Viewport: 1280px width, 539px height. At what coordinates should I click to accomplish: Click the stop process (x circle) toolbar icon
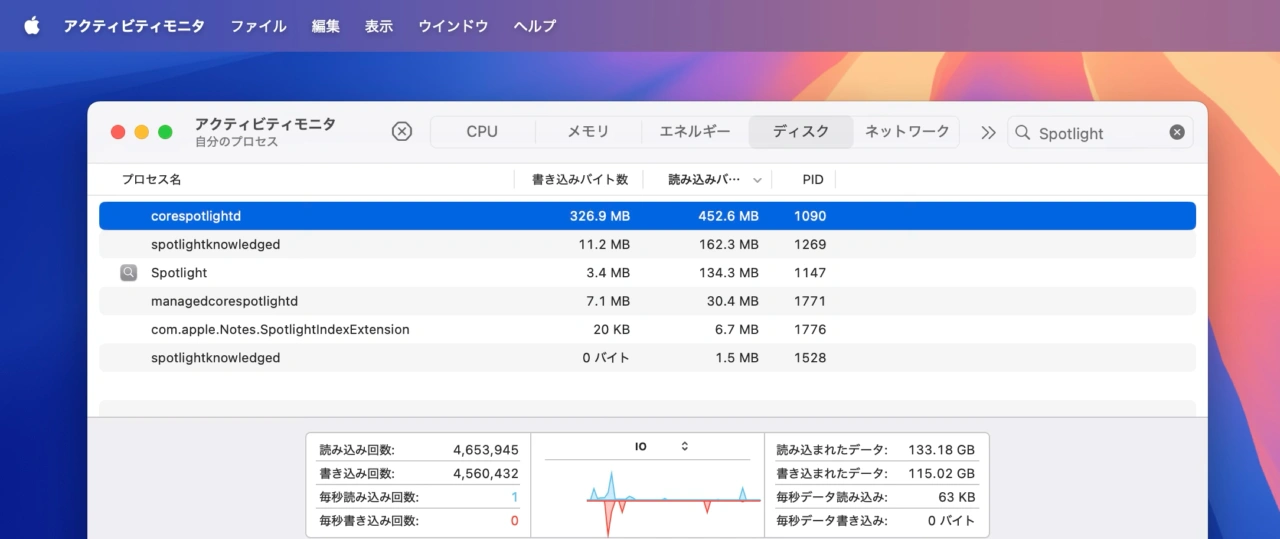click(x=401, y=132)
